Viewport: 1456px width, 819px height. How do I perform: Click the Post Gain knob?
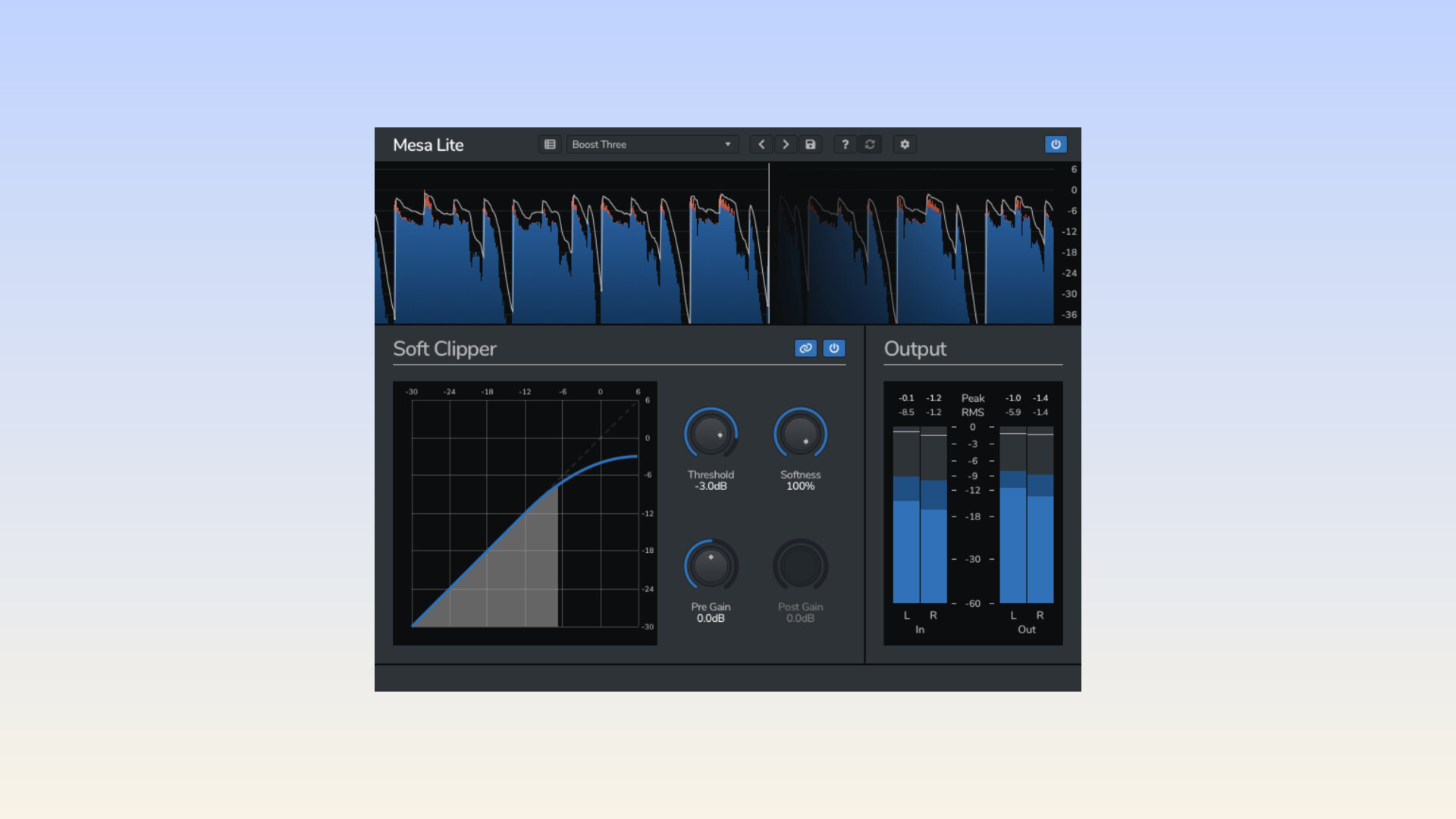pyautogui.click(x=800, y=566)
